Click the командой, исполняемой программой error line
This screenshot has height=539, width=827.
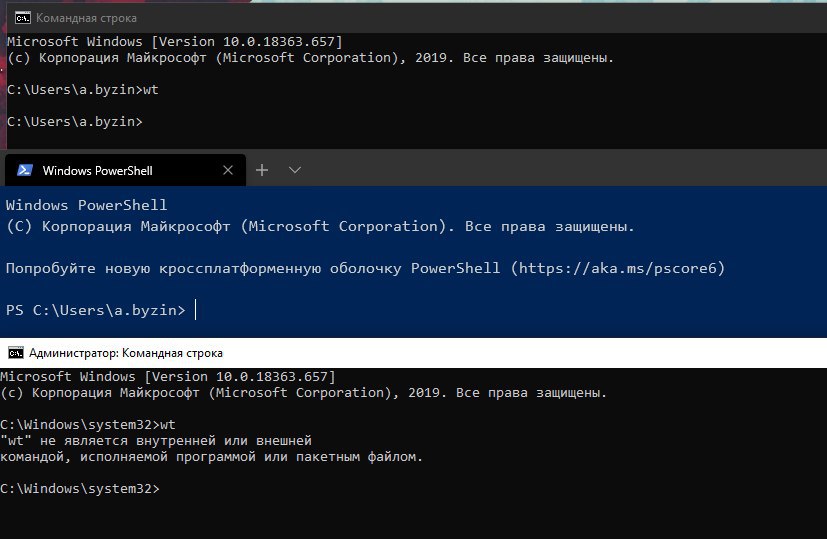tap(211, 457)
